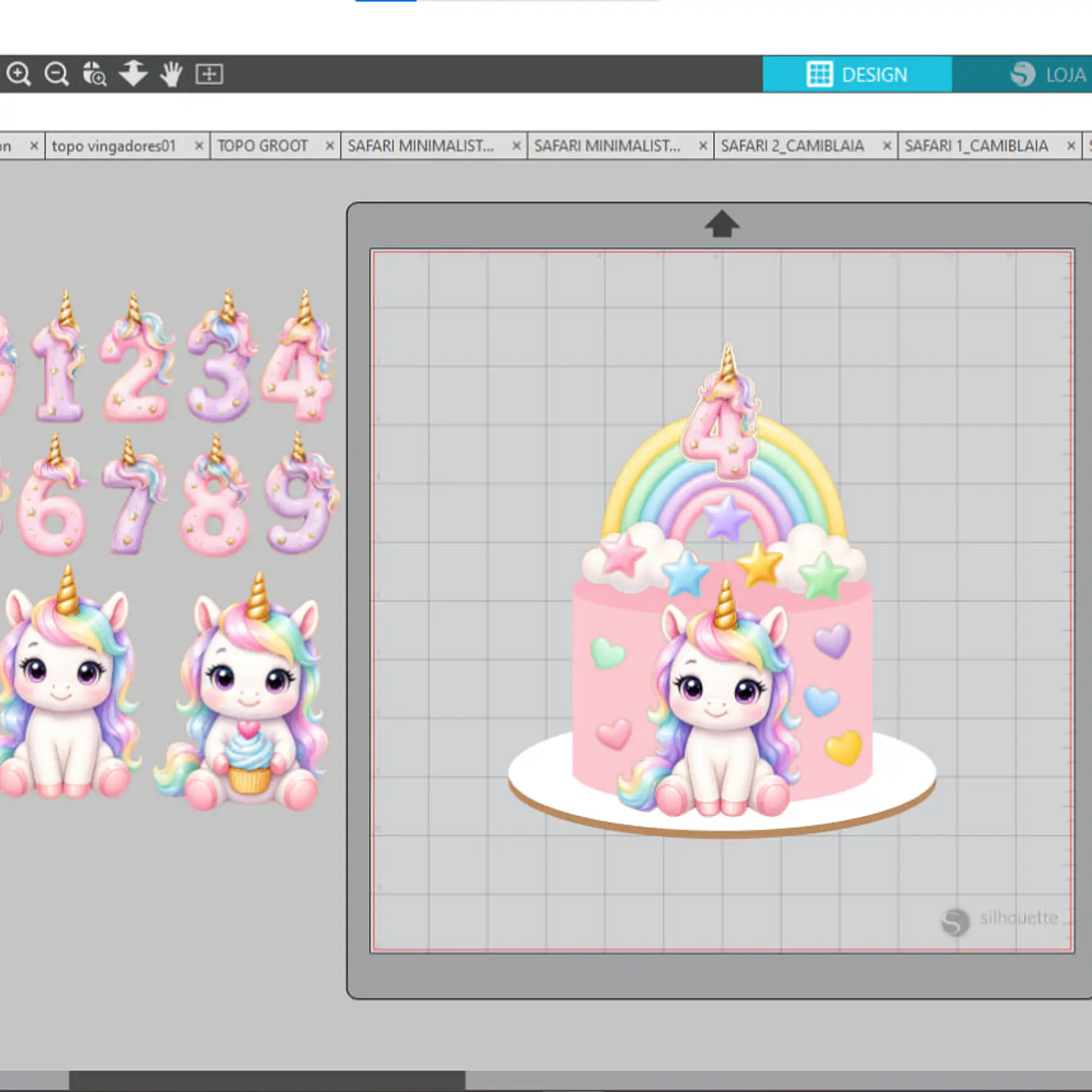Screen dimensions: 1092x1092
Task: Select the unicorn number 7 image
Action: tap(135, 496)
